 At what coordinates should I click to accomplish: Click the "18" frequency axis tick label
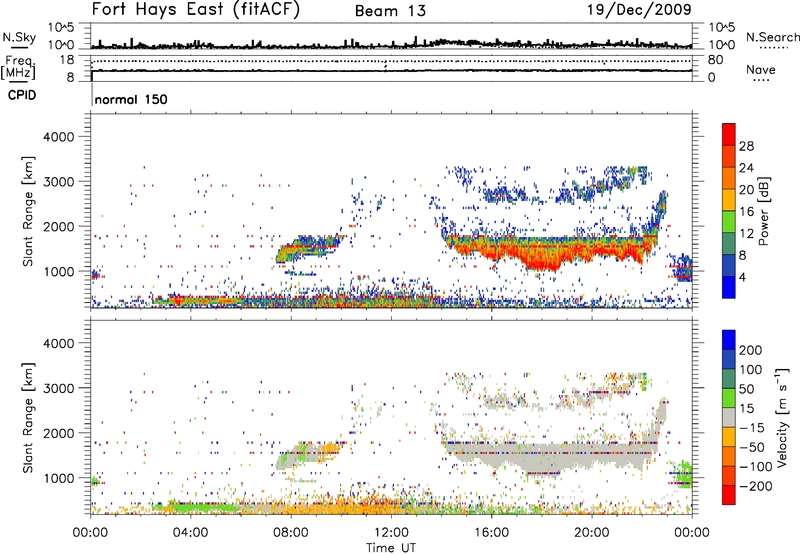point(67,60)
